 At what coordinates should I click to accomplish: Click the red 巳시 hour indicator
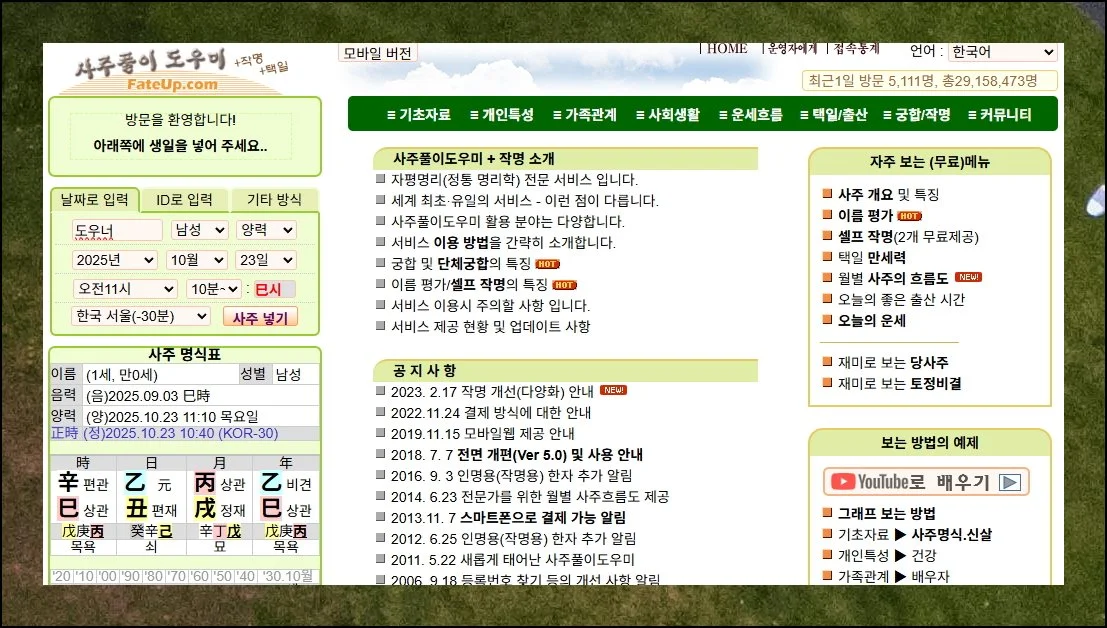[268, 289]
